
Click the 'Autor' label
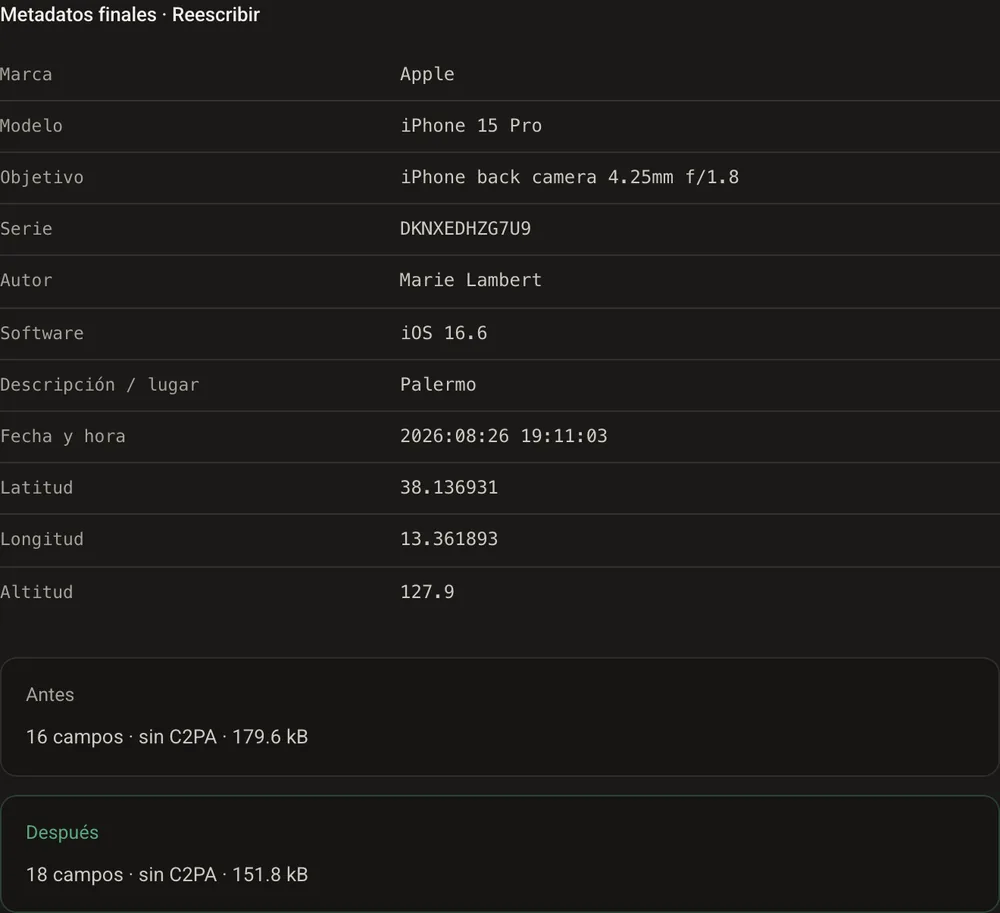coord(26,281)
